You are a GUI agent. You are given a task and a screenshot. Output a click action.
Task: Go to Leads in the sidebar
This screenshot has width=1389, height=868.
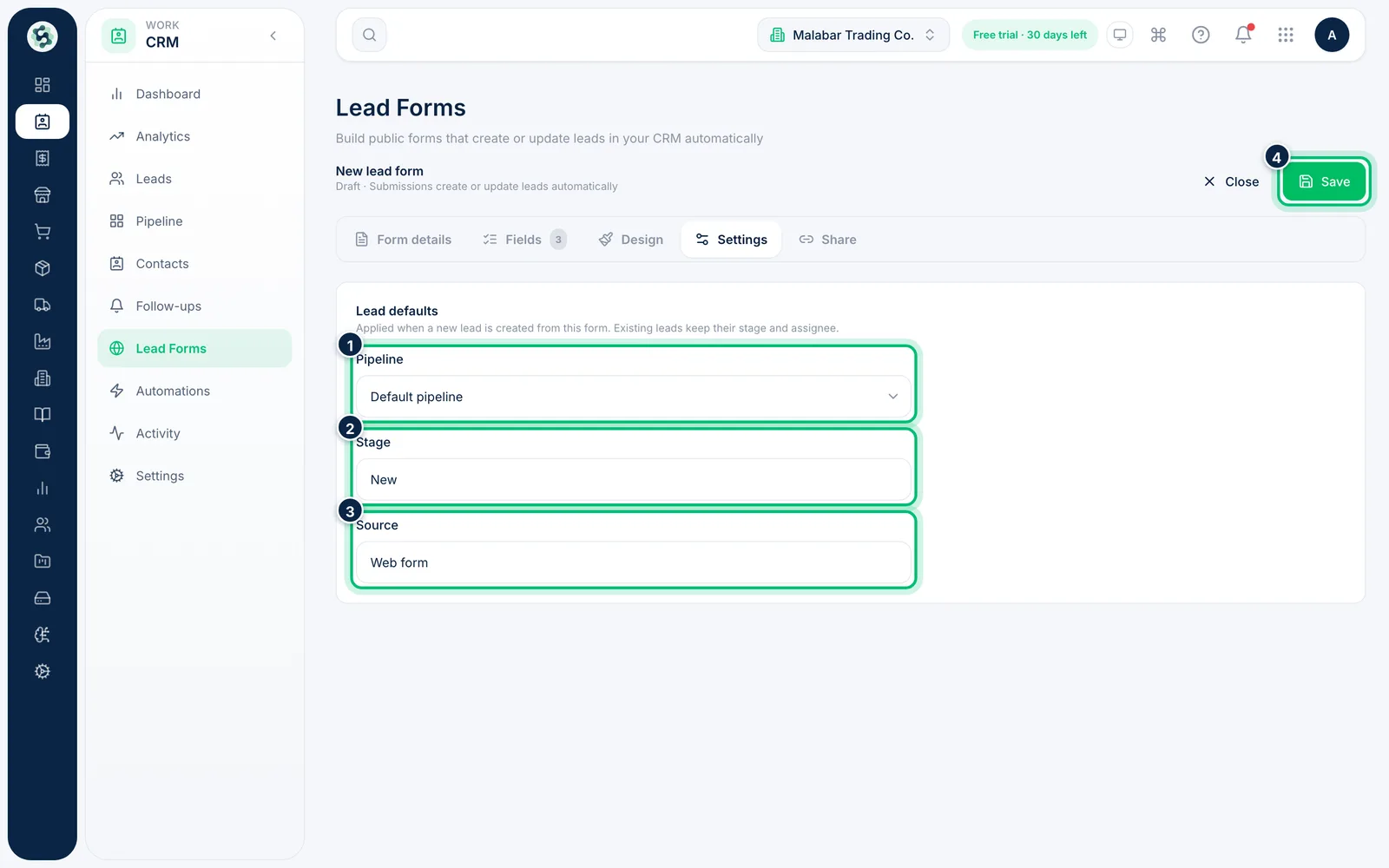coord(194,179)
